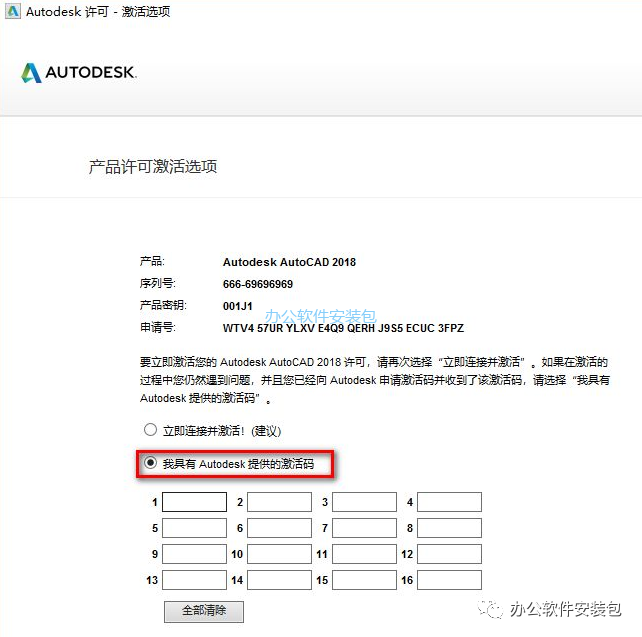Click activation code field 4

[450, 502]
